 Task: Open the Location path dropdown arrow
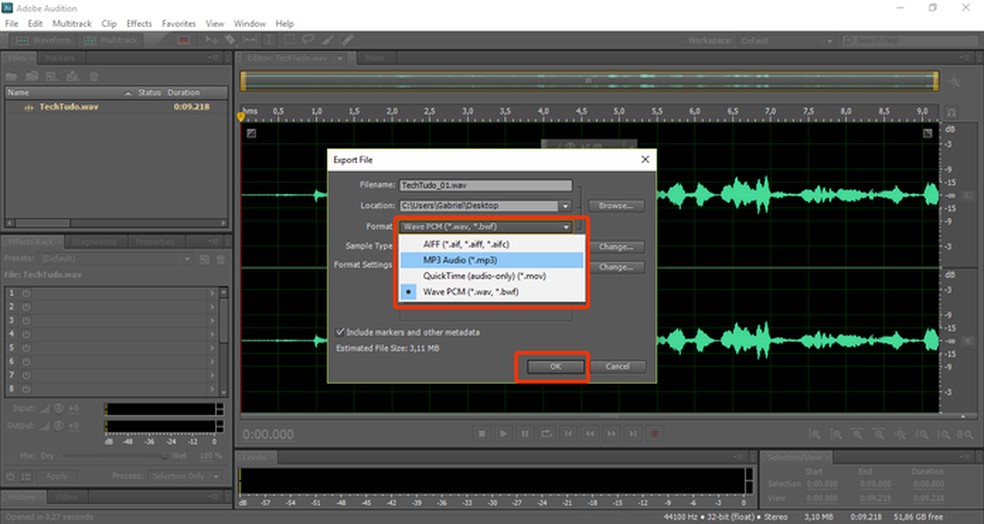click(565, 206)
